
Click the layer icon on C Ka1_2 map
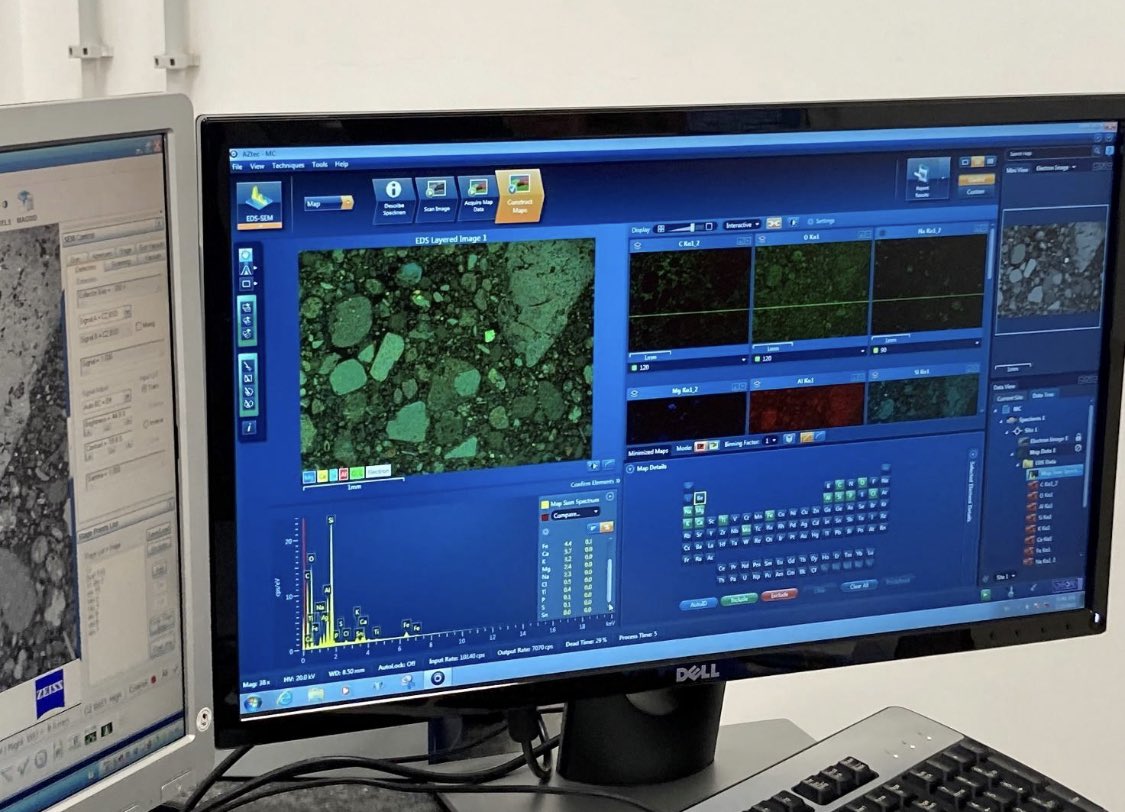click(636, 246)
